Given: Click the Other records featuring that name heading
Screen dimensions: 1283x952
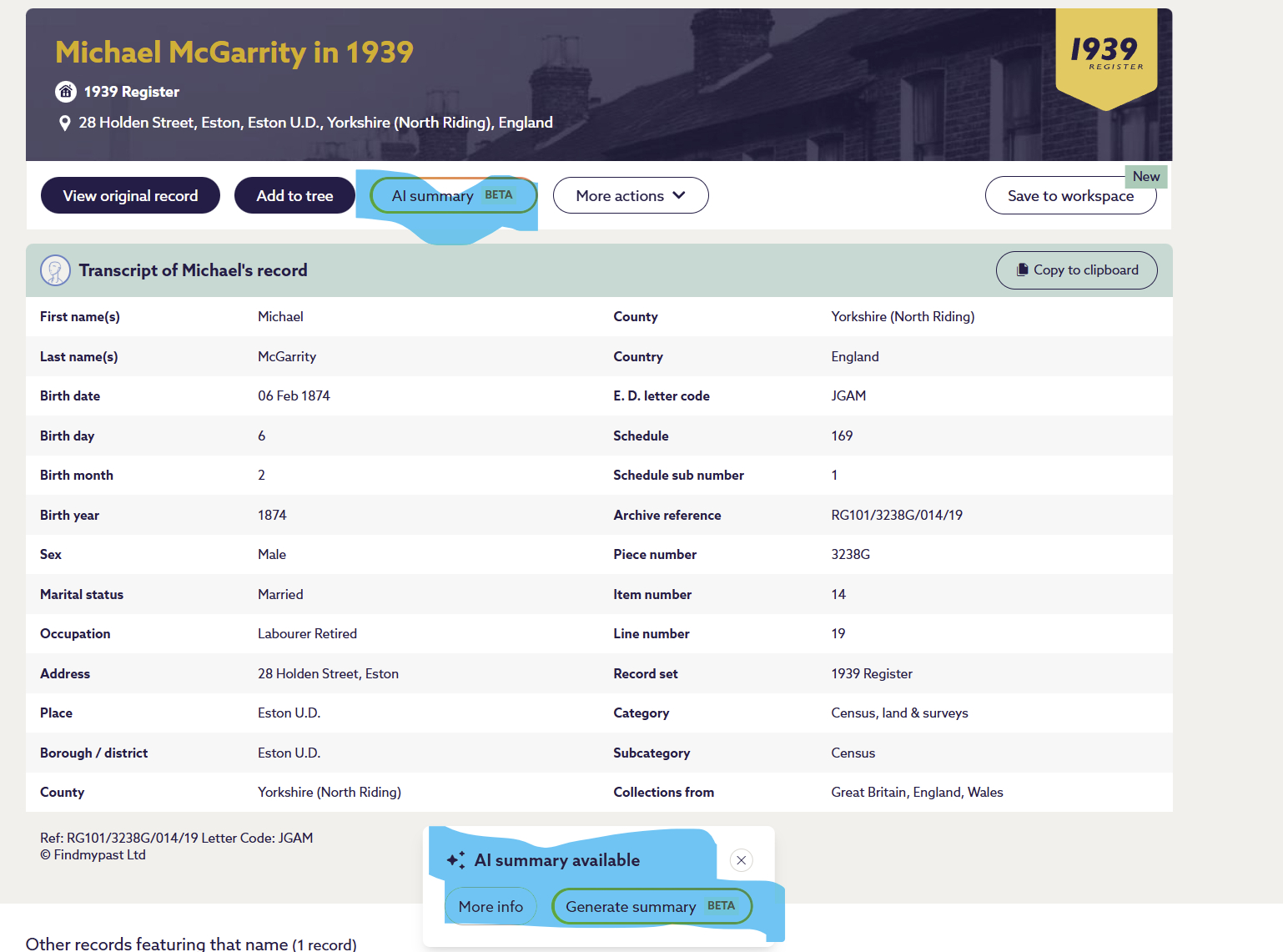Looking at the screenshot, I should click(x=191, y=944).
